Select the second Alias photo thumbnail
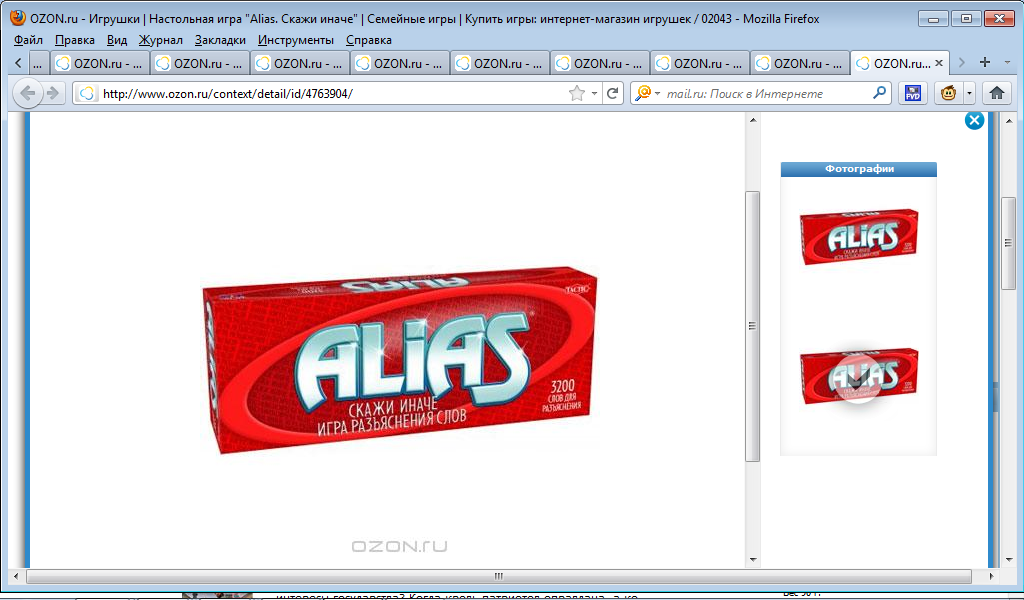1024x600 pixels. pyautogui.click(x=859, y=377)
